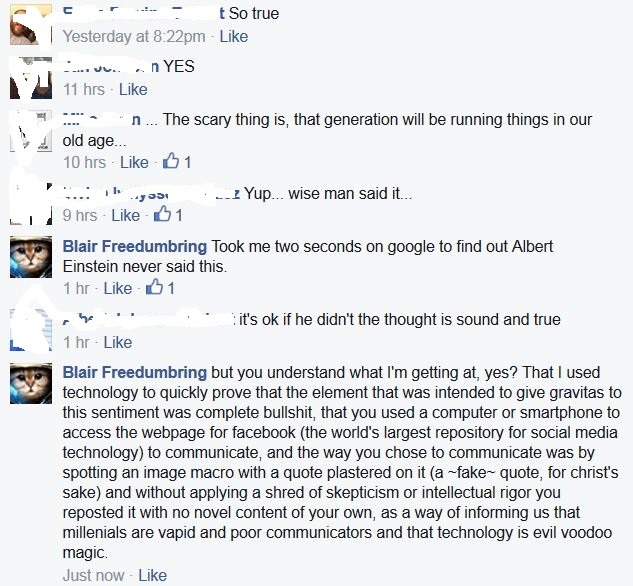Open Blair Freedumbring's profile from Einstein comment
Screen dimensions: 633x586
point(134,246)
